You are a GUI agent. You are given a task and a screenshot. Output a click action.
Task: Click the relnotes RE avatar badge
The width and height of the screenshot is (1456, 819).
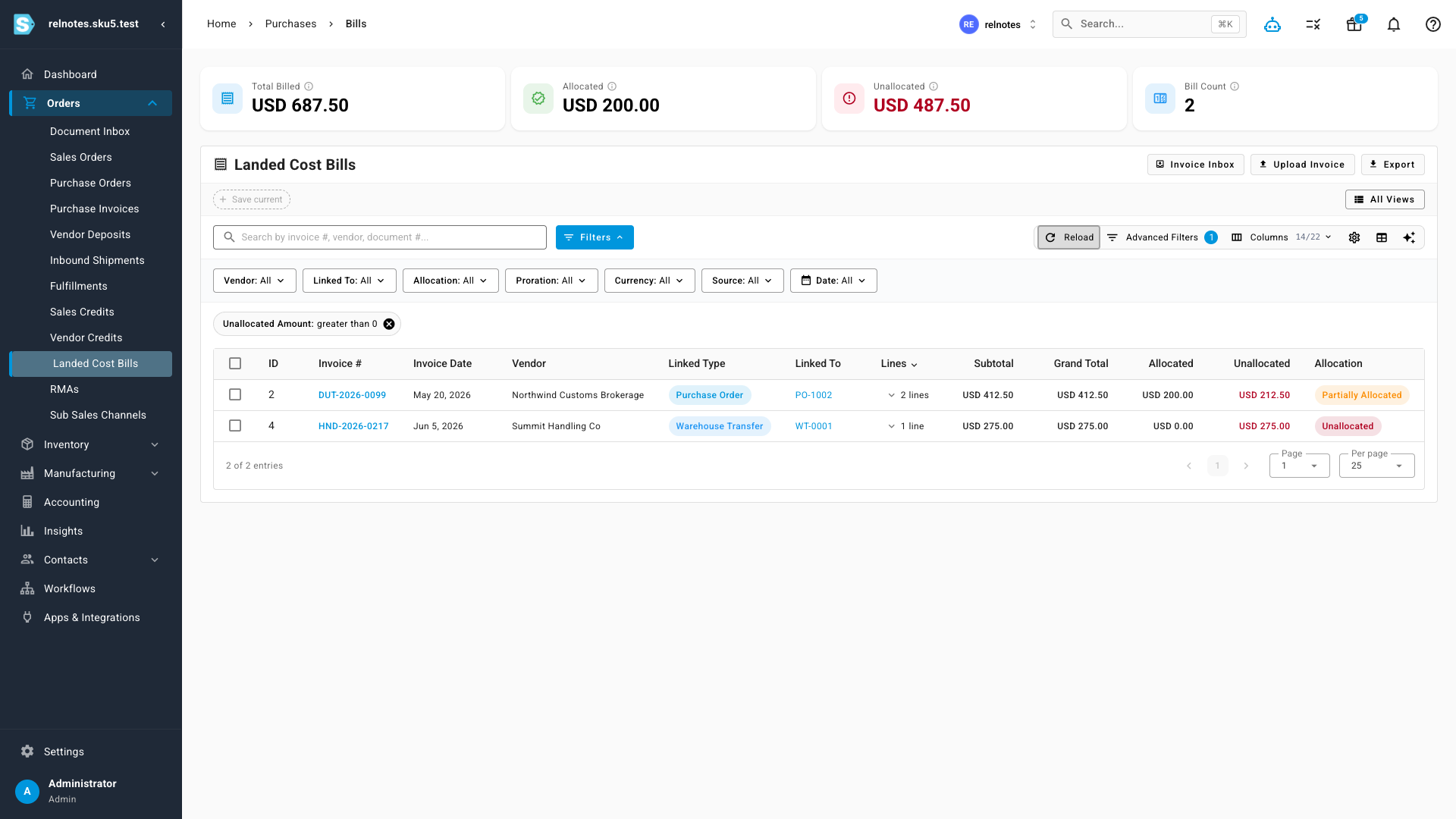[968, 24]
